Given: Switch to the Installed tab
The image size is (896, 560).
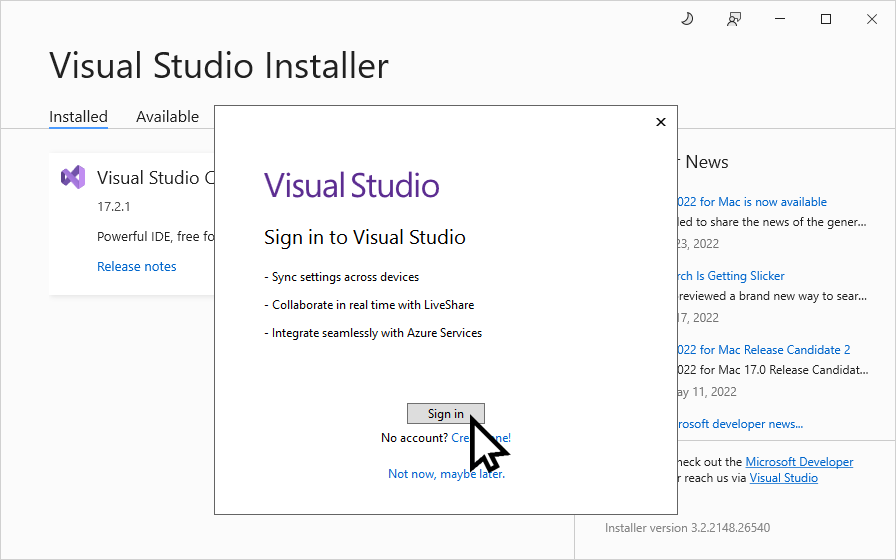Looking at the screenshot, I should (78, 117).
